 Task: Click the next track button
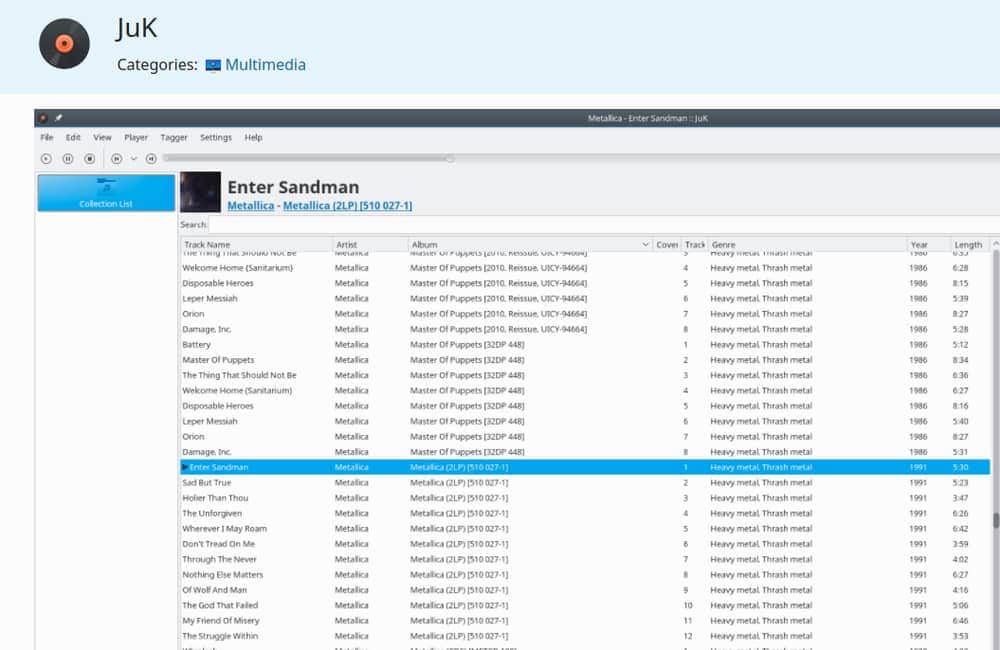(x=151, y=159)
